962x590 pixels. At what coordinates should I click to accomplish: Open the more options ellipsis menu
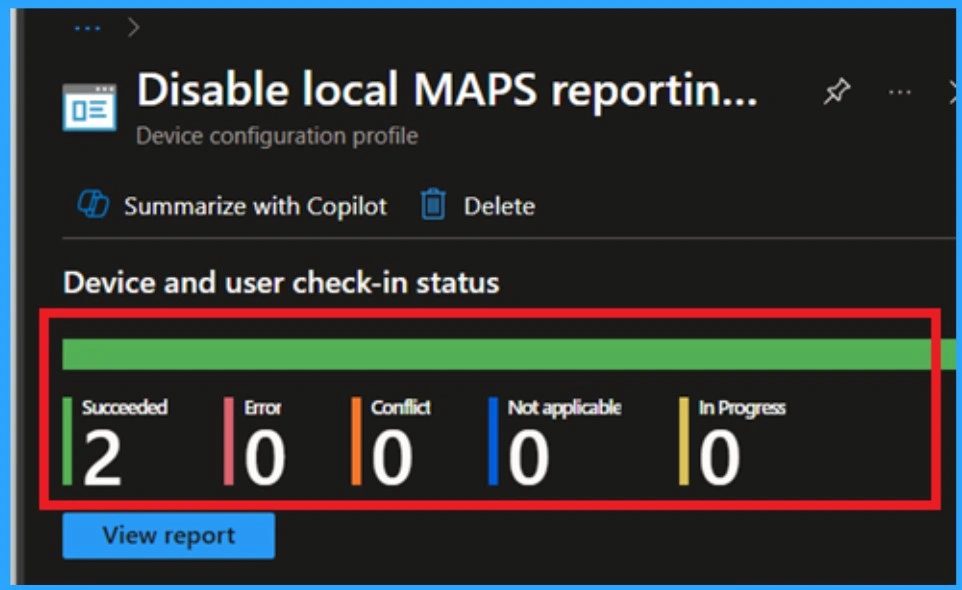[x=899, y=91]
